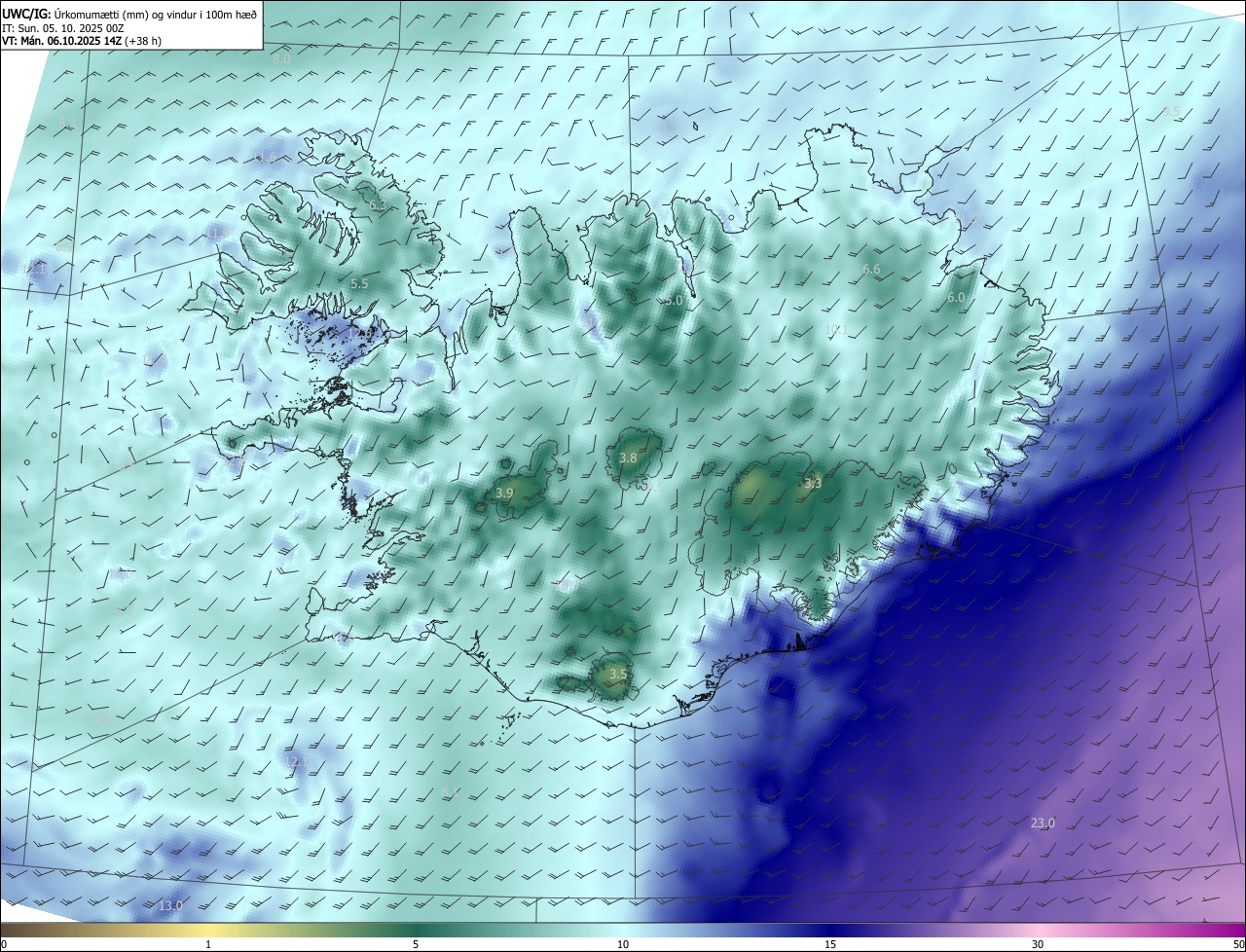The image size is (1246, 952).
Task: Click the 50 tick on color scale
Action: click(x=1238, y=944)
